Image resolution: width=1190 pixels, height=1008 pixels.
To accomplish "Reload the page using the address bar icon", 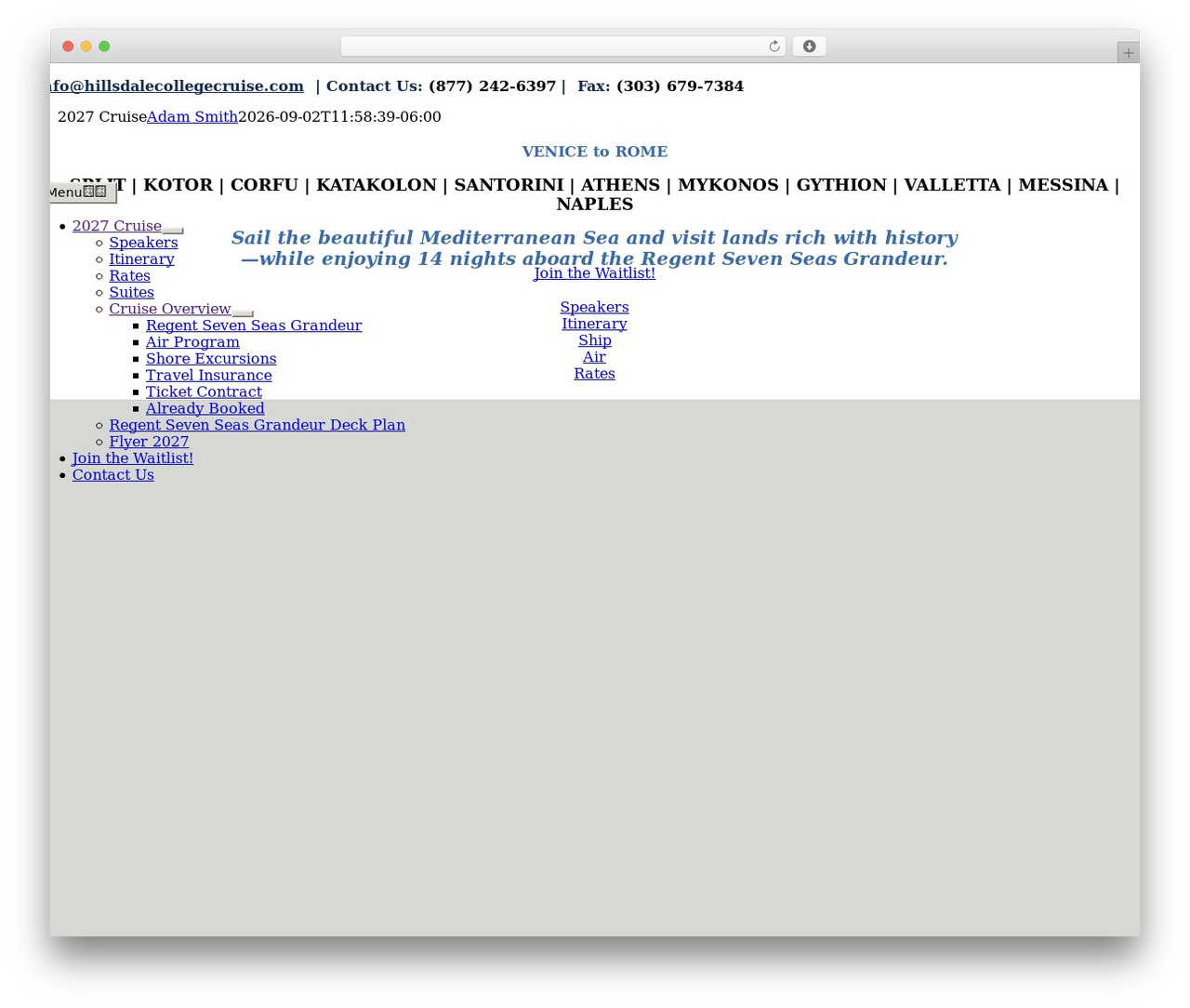I will [x=773, y=46].
